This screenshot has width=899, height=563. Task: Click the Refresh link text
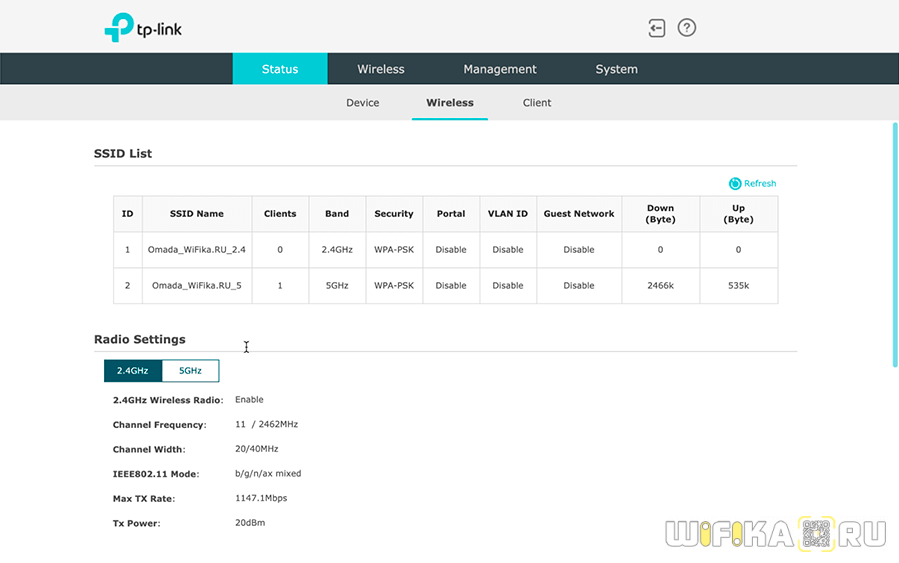click(760, 184)
